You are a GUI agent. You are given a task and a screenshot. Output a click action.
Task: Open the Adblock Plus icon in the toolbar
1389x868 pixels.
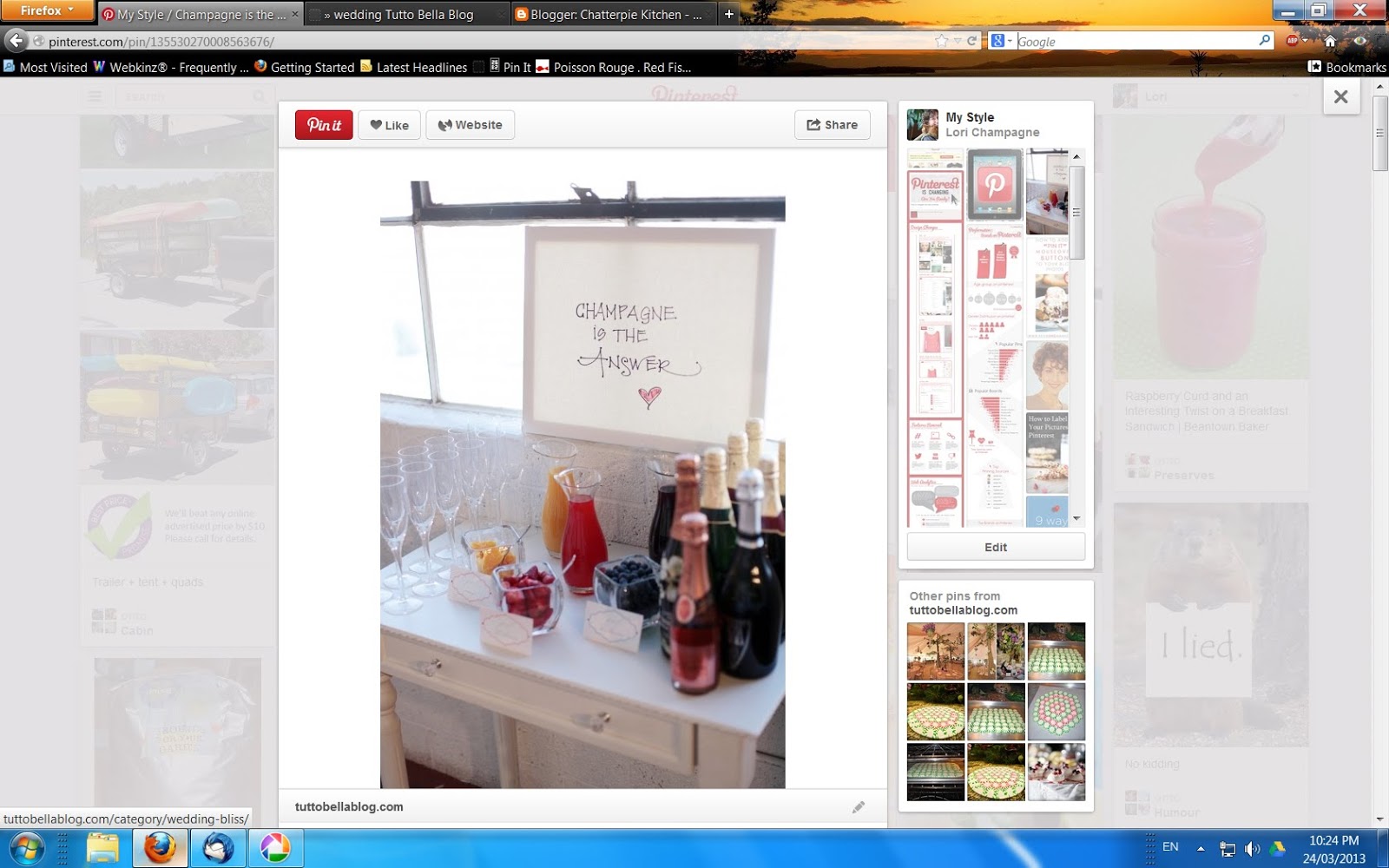(x=1293, y=40)
